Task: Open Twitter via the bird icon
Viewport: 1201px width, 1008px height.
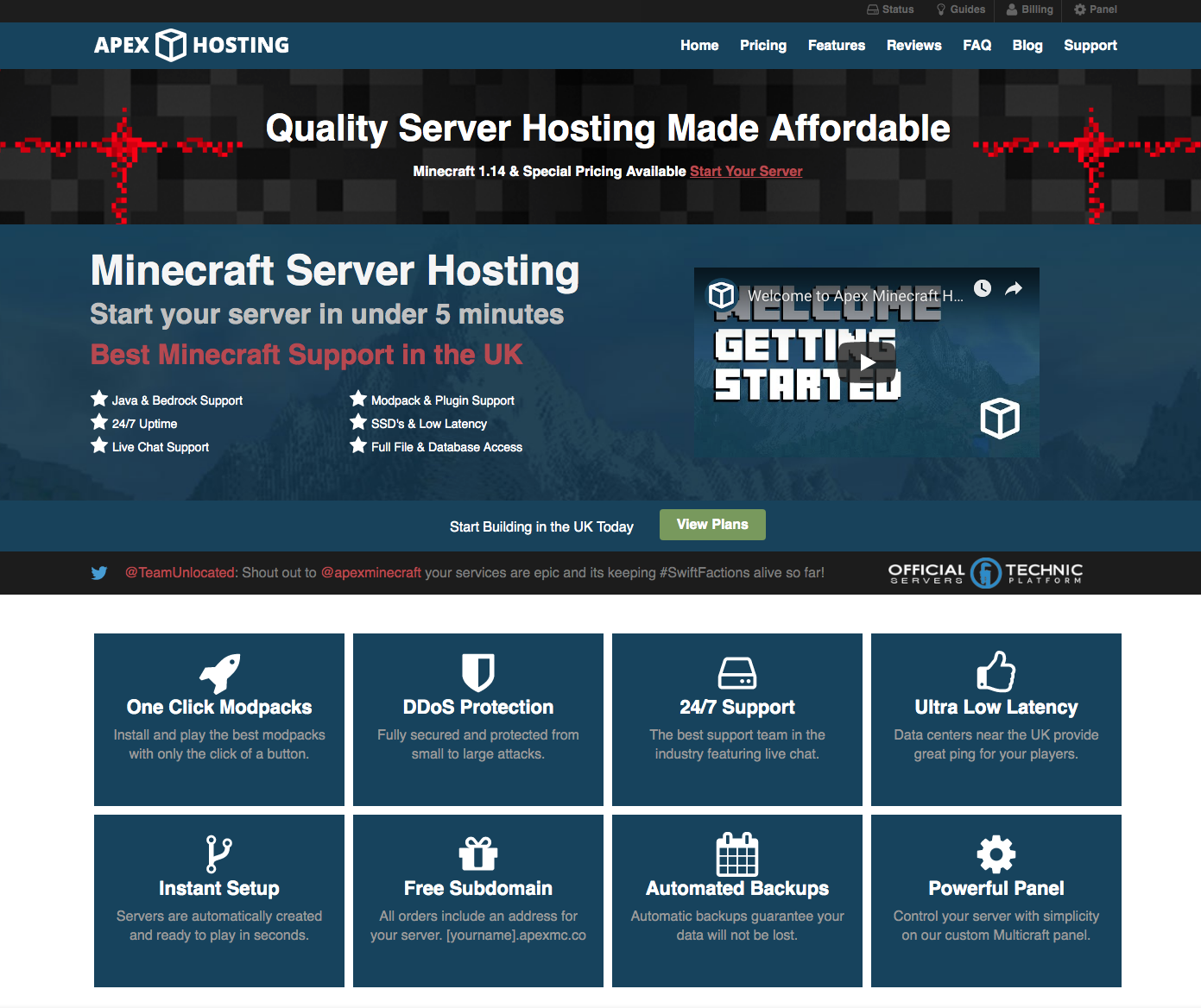Action: pyautogui.click(x=99, y=572)
